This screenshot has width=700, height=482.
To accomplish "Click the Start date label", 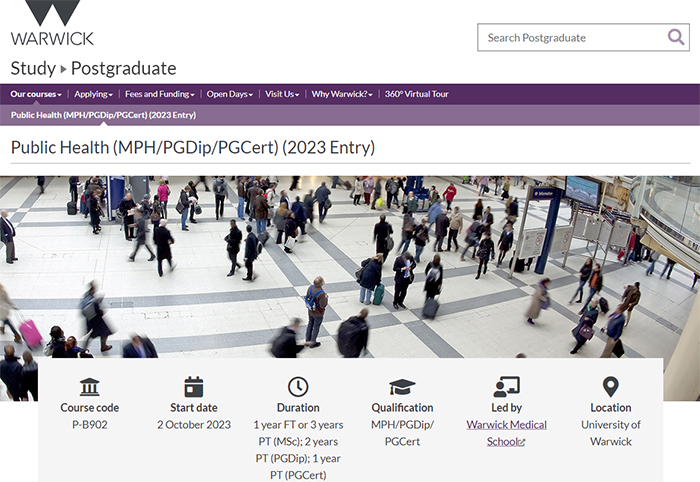I will (194, 407).
